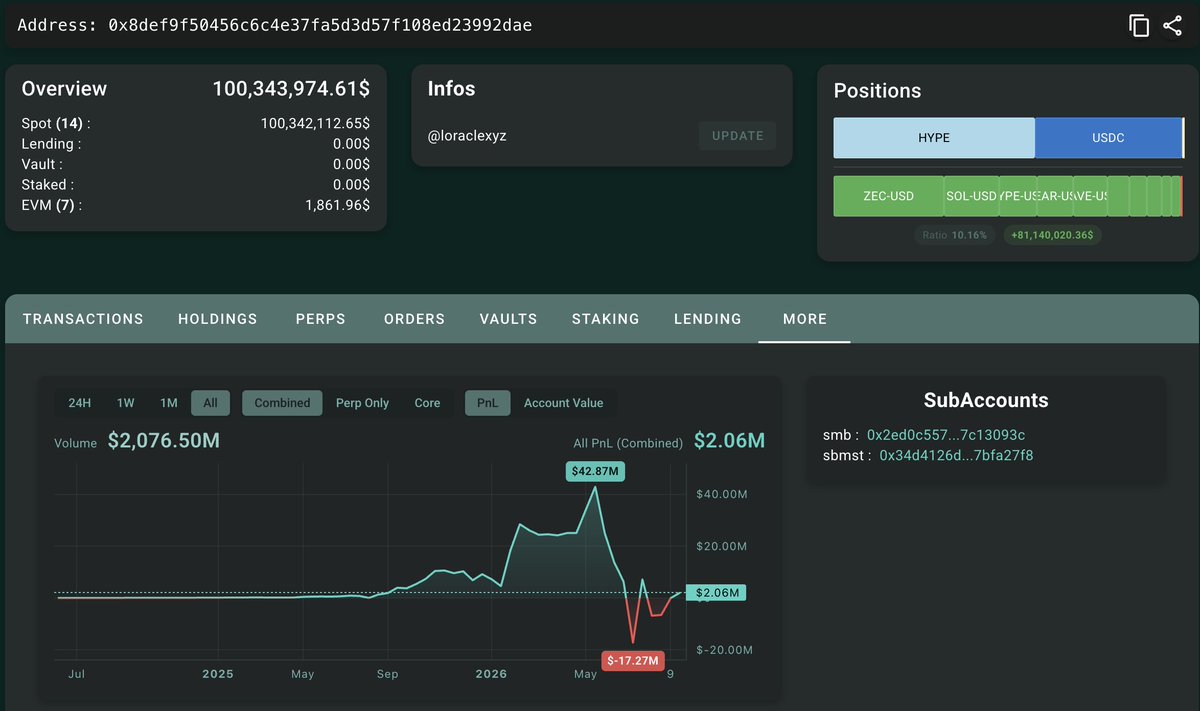Screen dimensions: 1200x711
Task: Click the Lending row in Overview
Action: (x=196, y=144)
